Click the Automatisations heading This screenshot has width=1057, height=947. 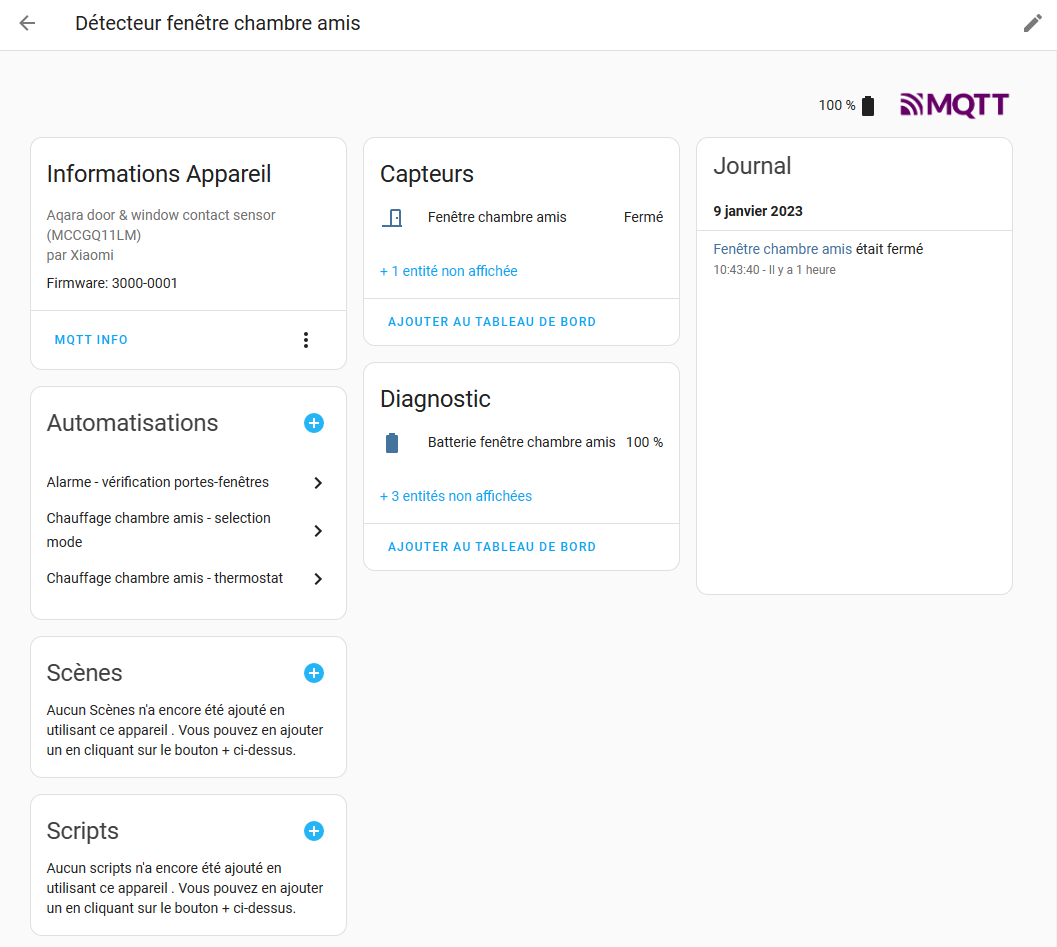click(132, 423)
